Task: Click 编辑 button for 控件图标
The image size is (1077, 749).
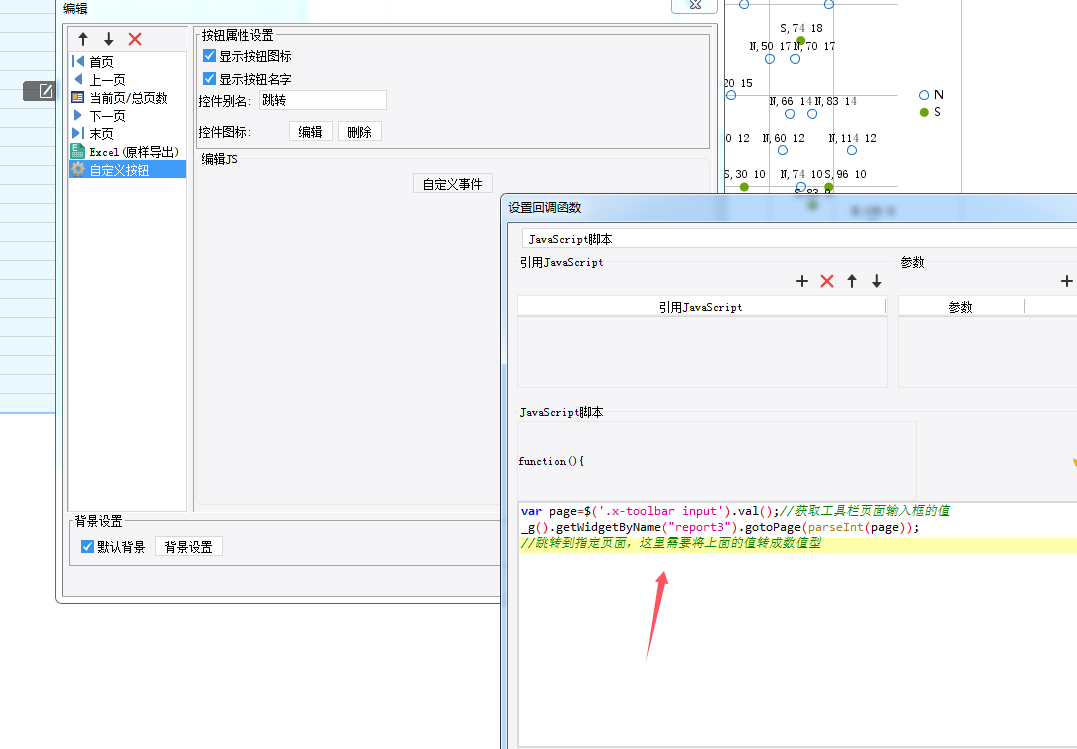Action: pos(310,131)
